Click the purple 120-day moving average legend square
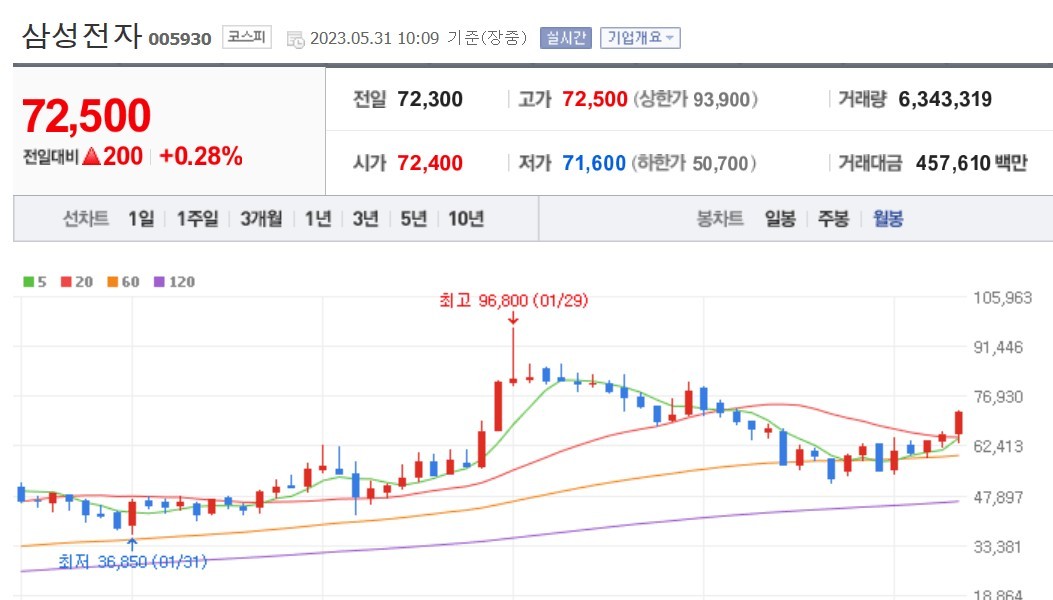The width and height of the screenshot is (1053, 600). [x=159, y=282]
